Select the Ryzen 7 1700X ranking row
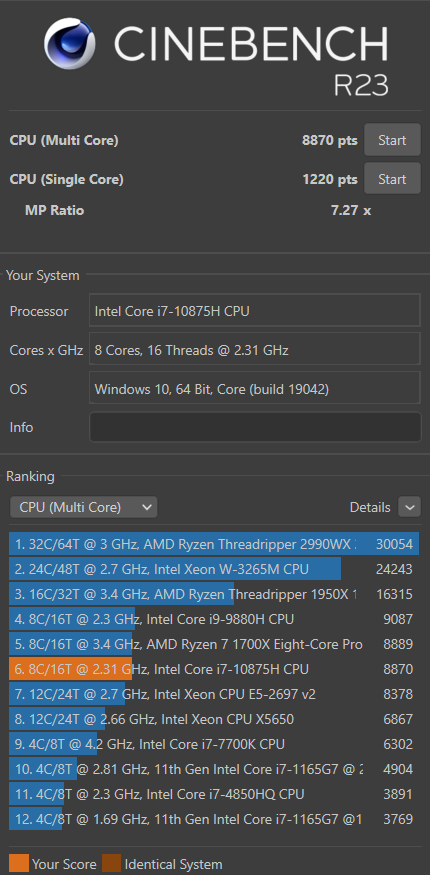The width and height of the screenshot is (430, 875). [x=214, y=644]
